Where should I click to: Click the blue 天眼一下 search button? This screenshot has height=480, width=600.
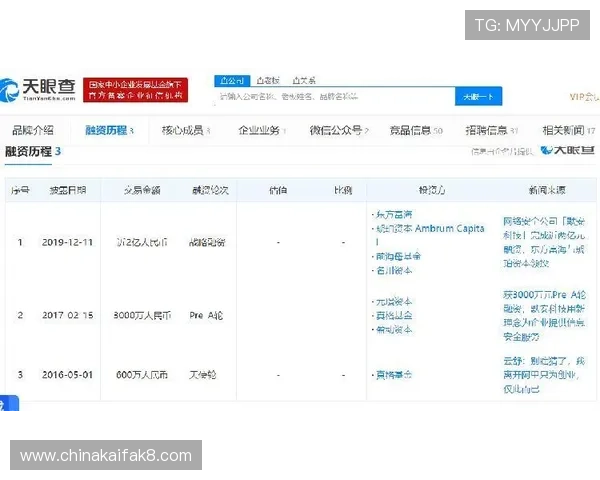coord(478,96)
